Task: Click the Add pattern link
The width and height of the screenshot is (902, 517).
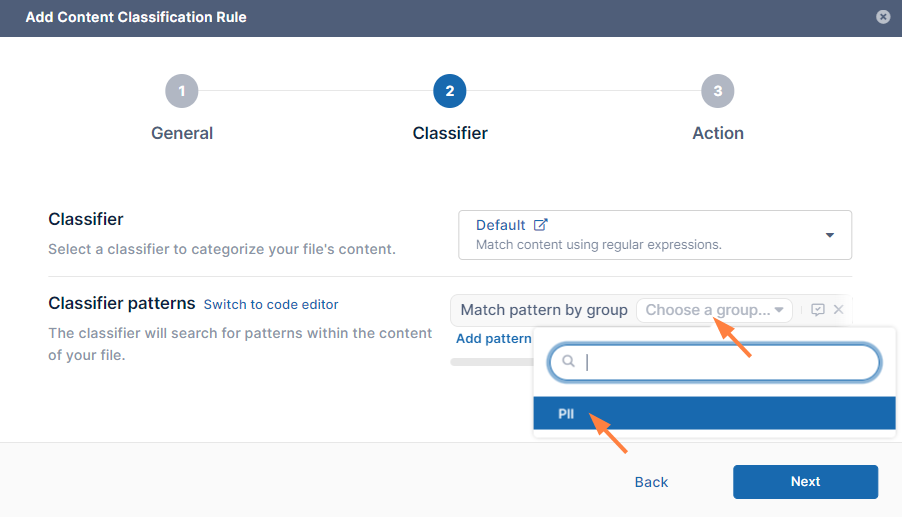Action: tap(494, 339)
